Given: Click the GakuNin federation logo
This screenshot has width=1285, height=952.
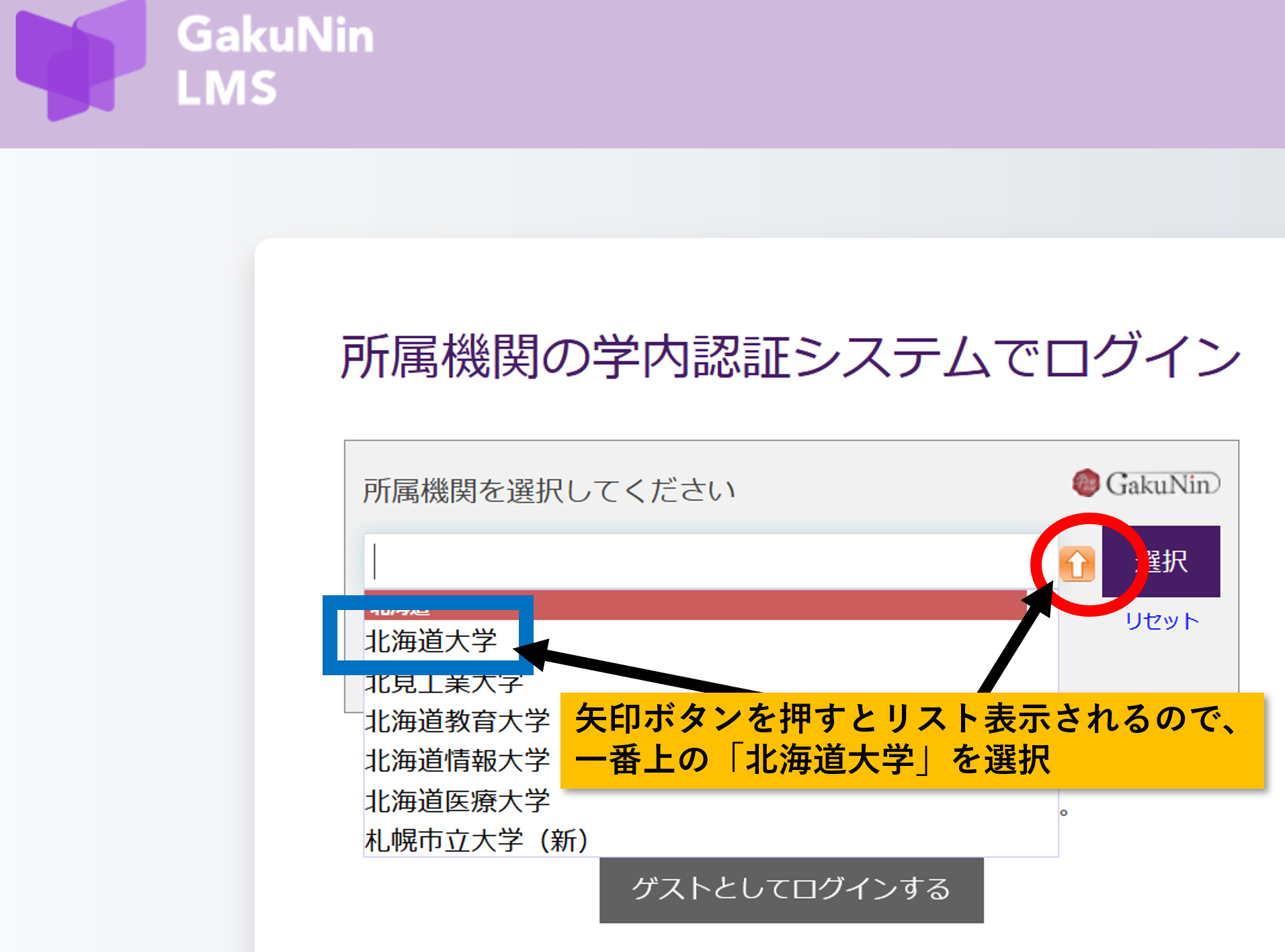Looking at the screenshot, I should tap(1146, 483).
